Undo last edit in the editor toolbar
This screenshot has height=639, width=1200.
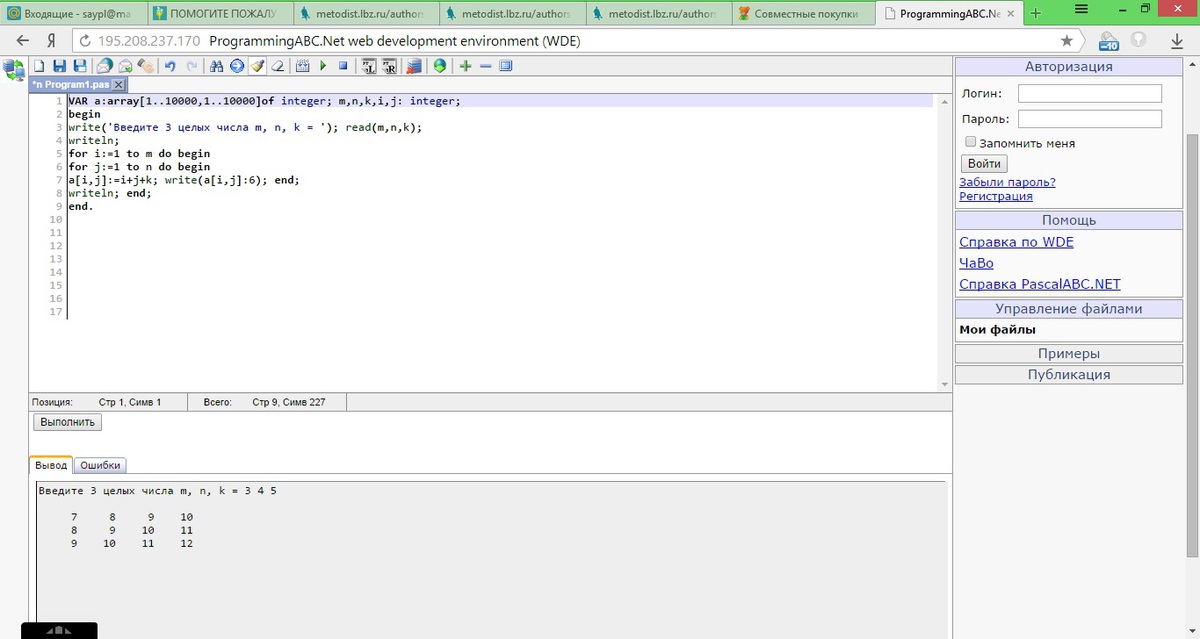[170, 66]
